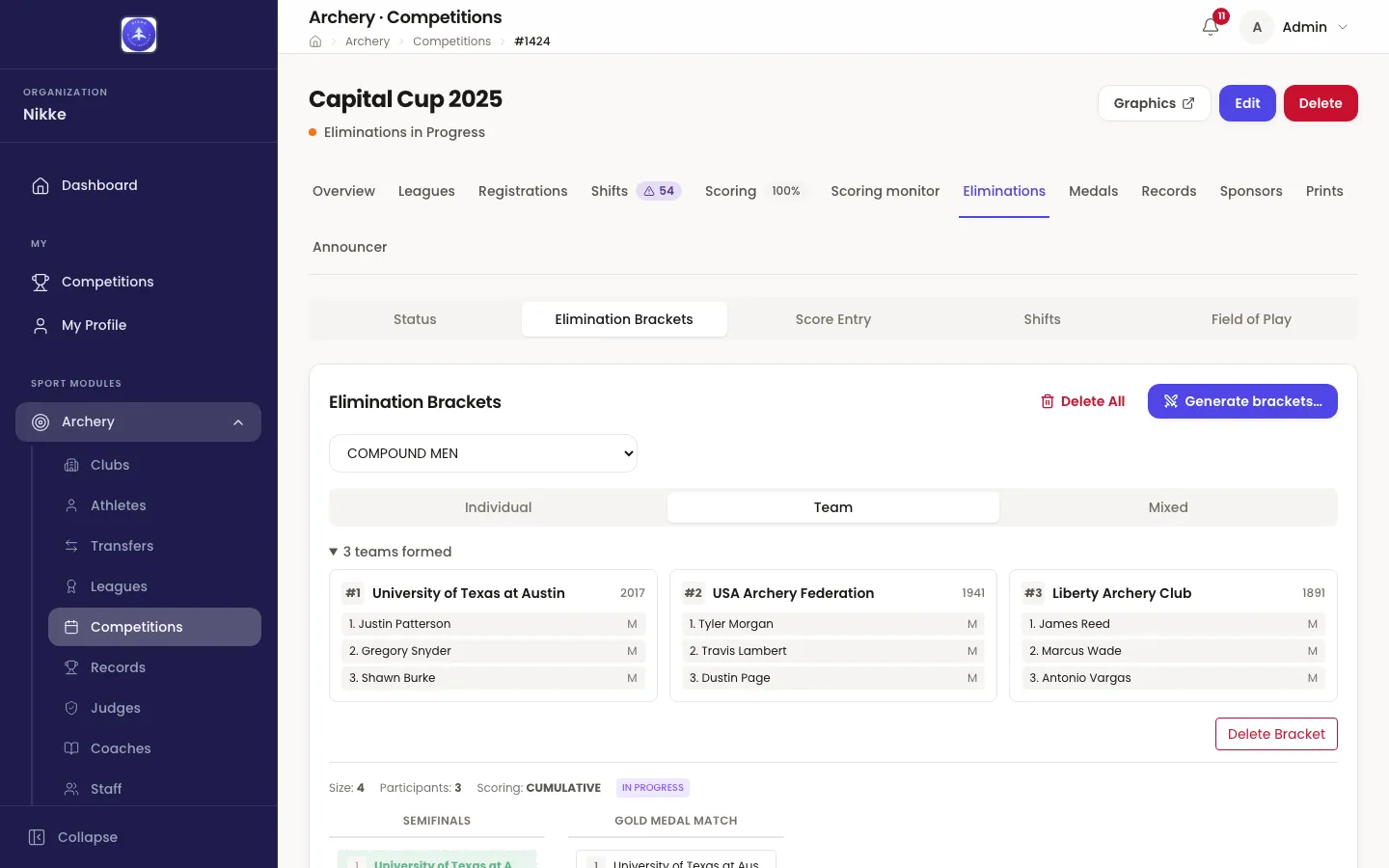This screenshot has height=868, width=1389.
Task: Click the Leagues ribbon icon
Action: (71, 586)
